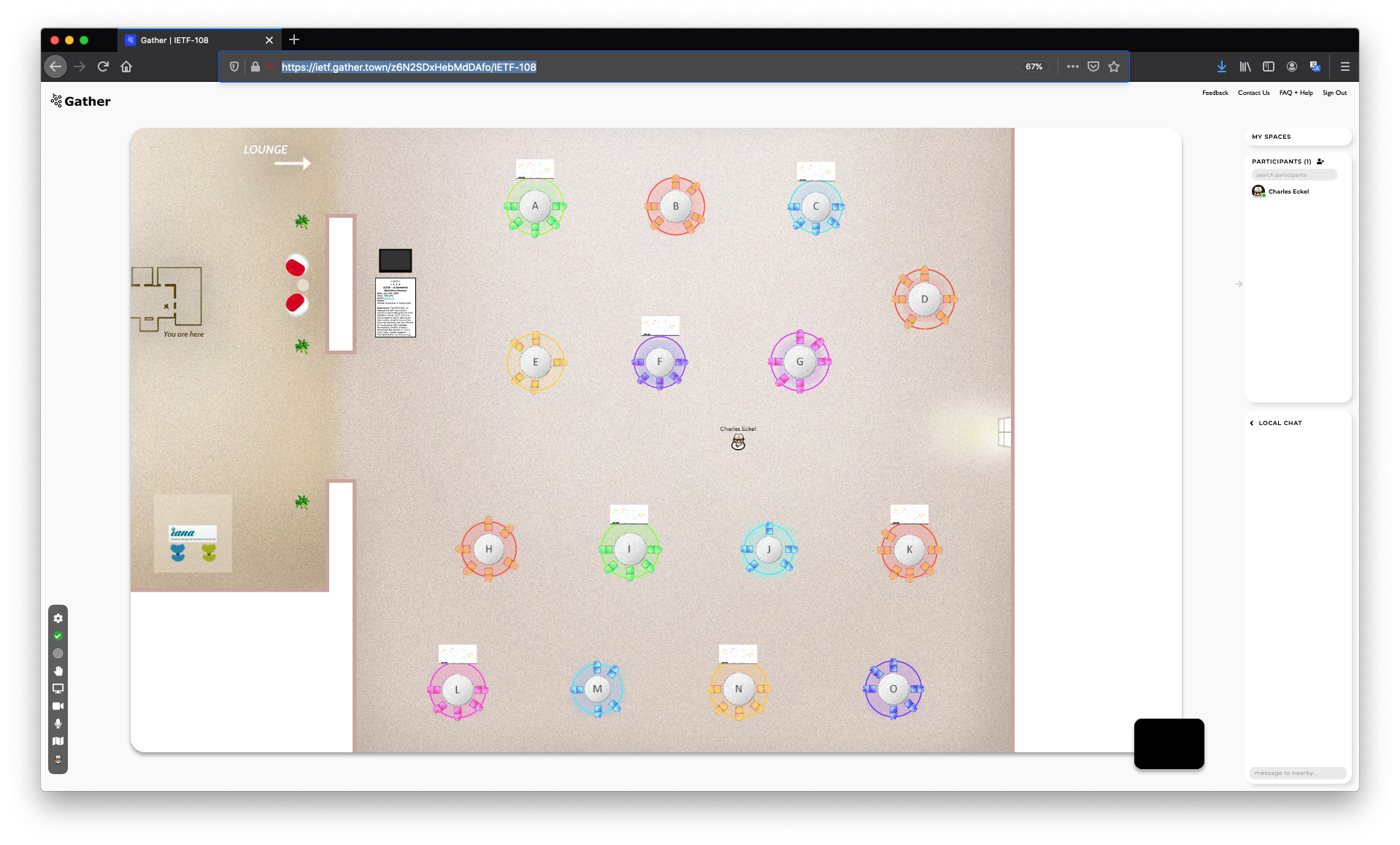Screen dimensions: 1400x845
Task: Select the Gather IETF-108 browser tab
Action: (x=174, y=40)
